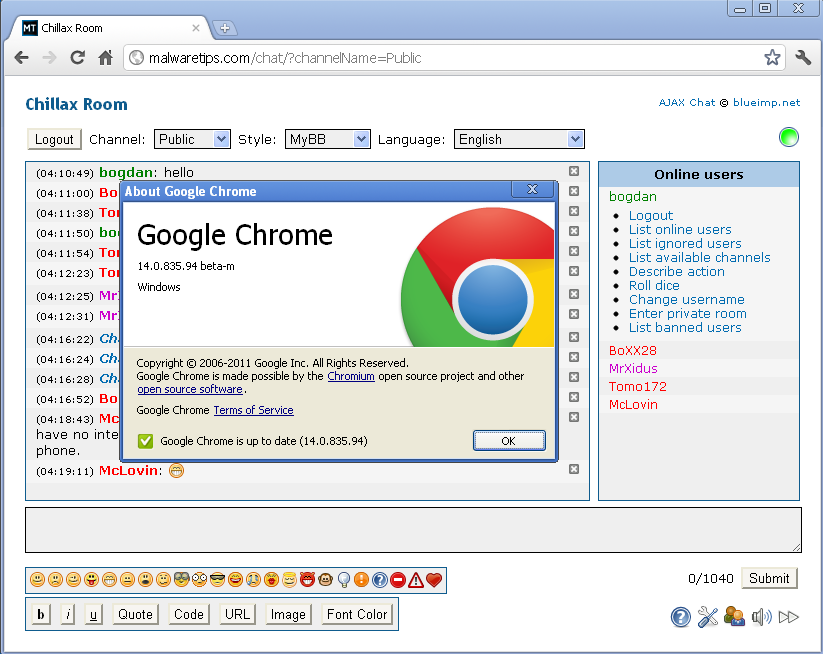Insert the red heart emoticon
Image resolution: width=823 pixels, height=654 pixels.
(434, 579)
